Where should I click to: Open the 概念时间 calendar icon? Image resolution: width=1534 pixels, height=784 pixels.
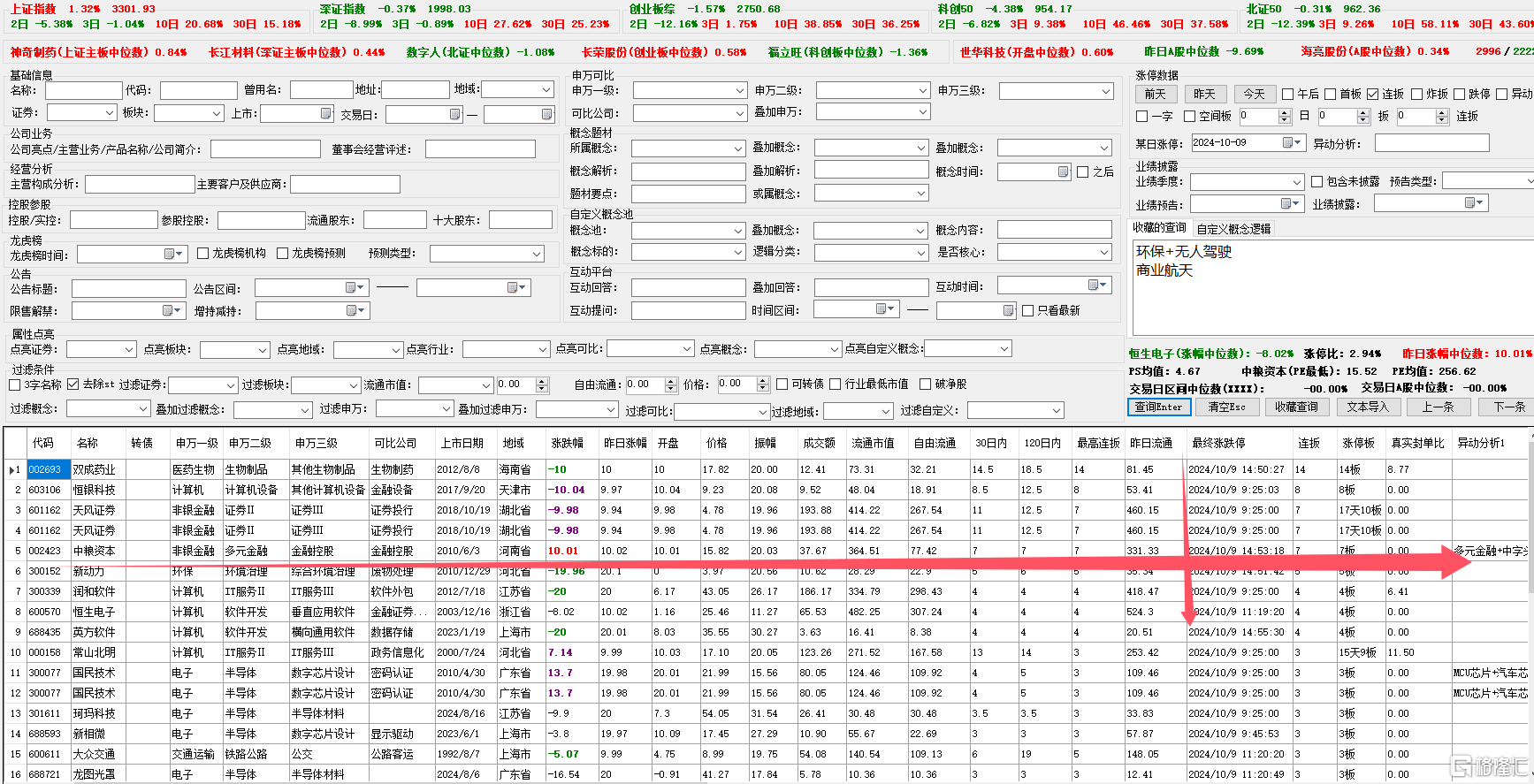[1063, 171]
